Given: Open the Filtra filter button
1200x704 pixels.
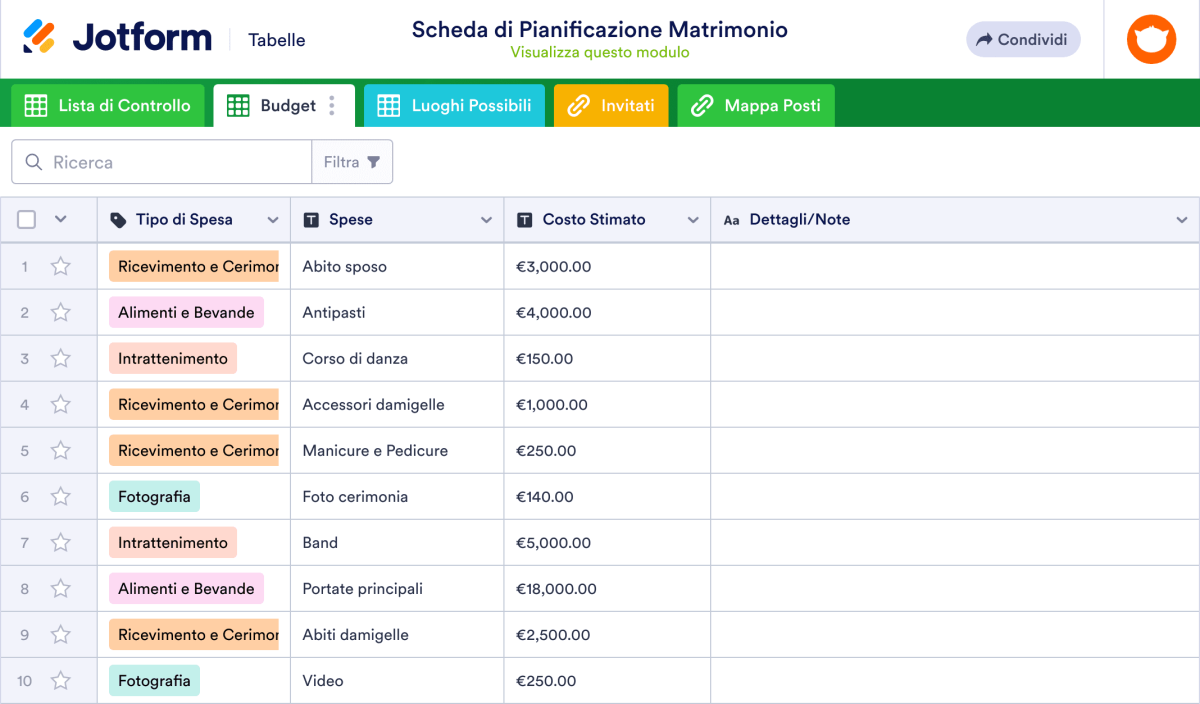Looking at the screenshot, I should 352,162.
